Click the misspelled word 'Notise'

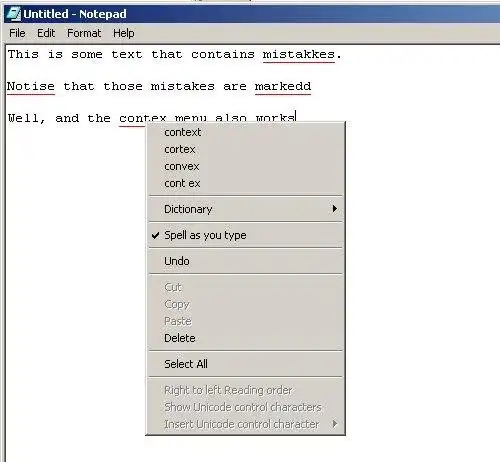pyautogui.click(x=31, y=86)
